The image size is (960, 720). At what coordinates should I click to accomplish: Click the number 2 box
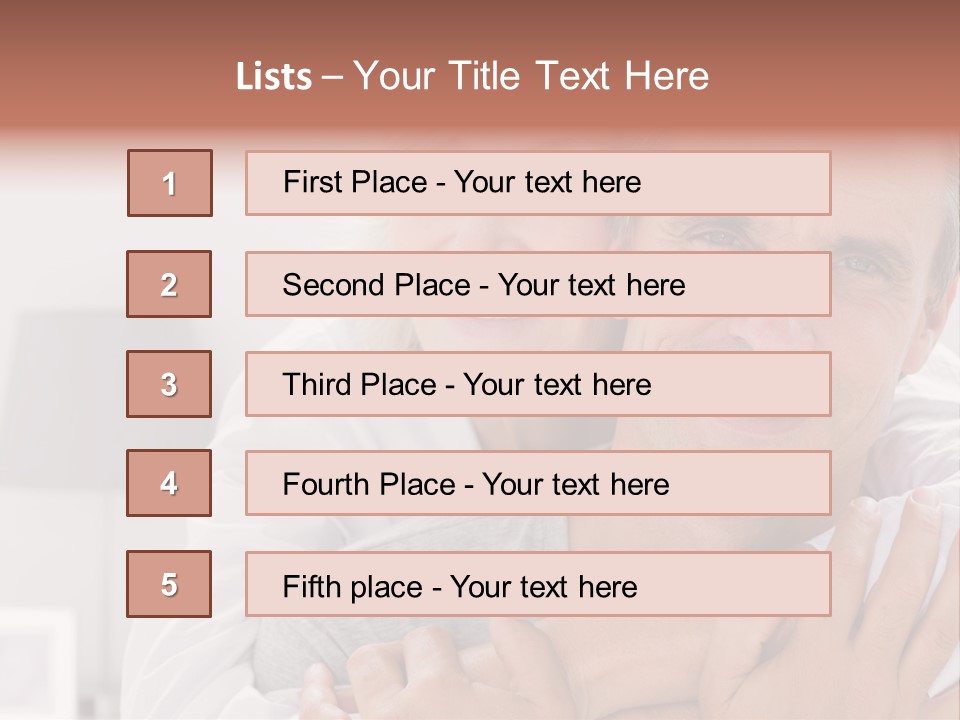(x=169, y=284)
